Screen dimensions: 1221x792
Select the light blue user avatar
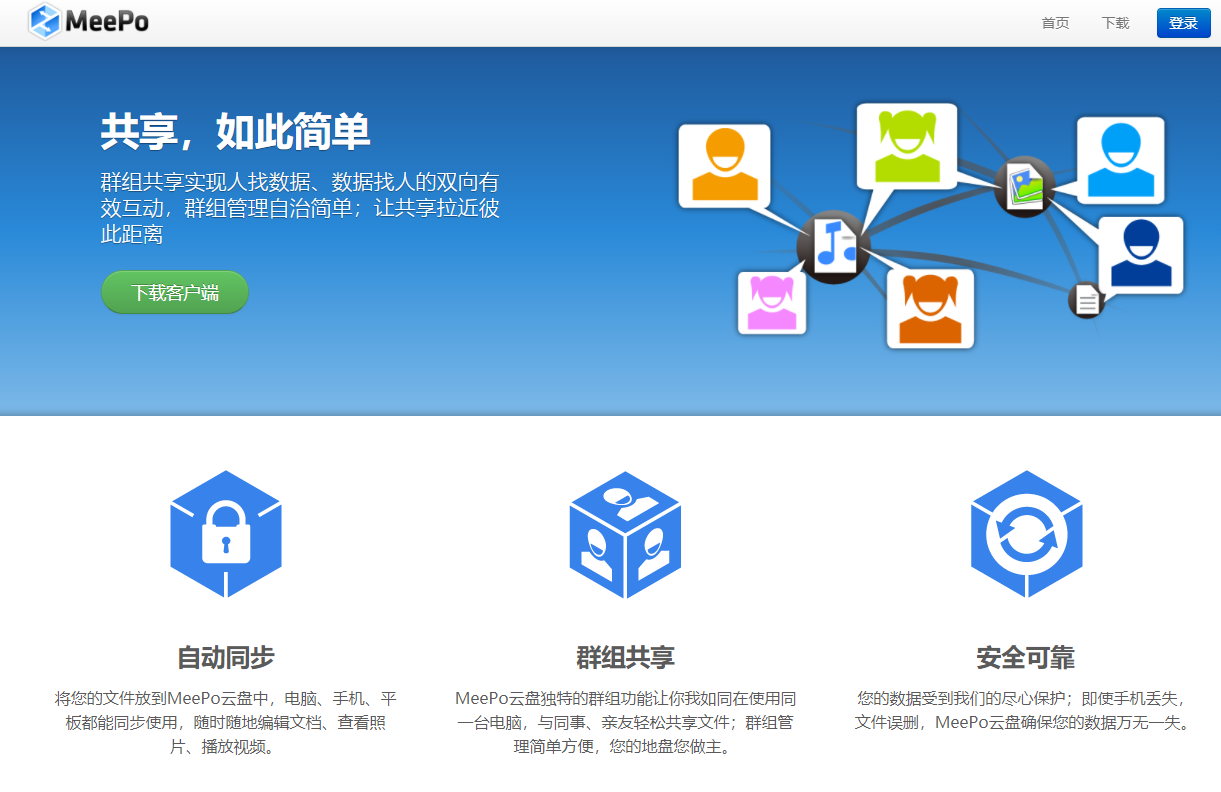[x=1120, y=160]
